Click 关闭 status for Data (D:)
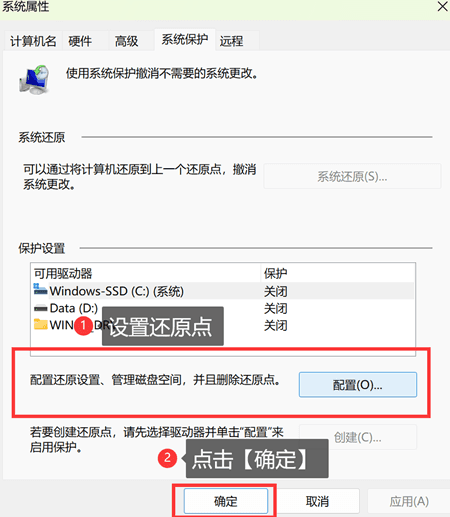450x517 pixels. click(x=276, y=309)
